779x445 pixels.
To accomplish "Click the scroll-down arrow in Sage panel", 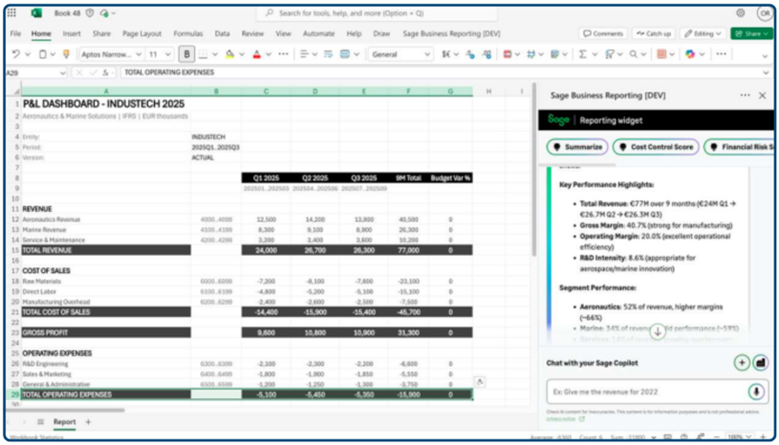I will 657,331.
